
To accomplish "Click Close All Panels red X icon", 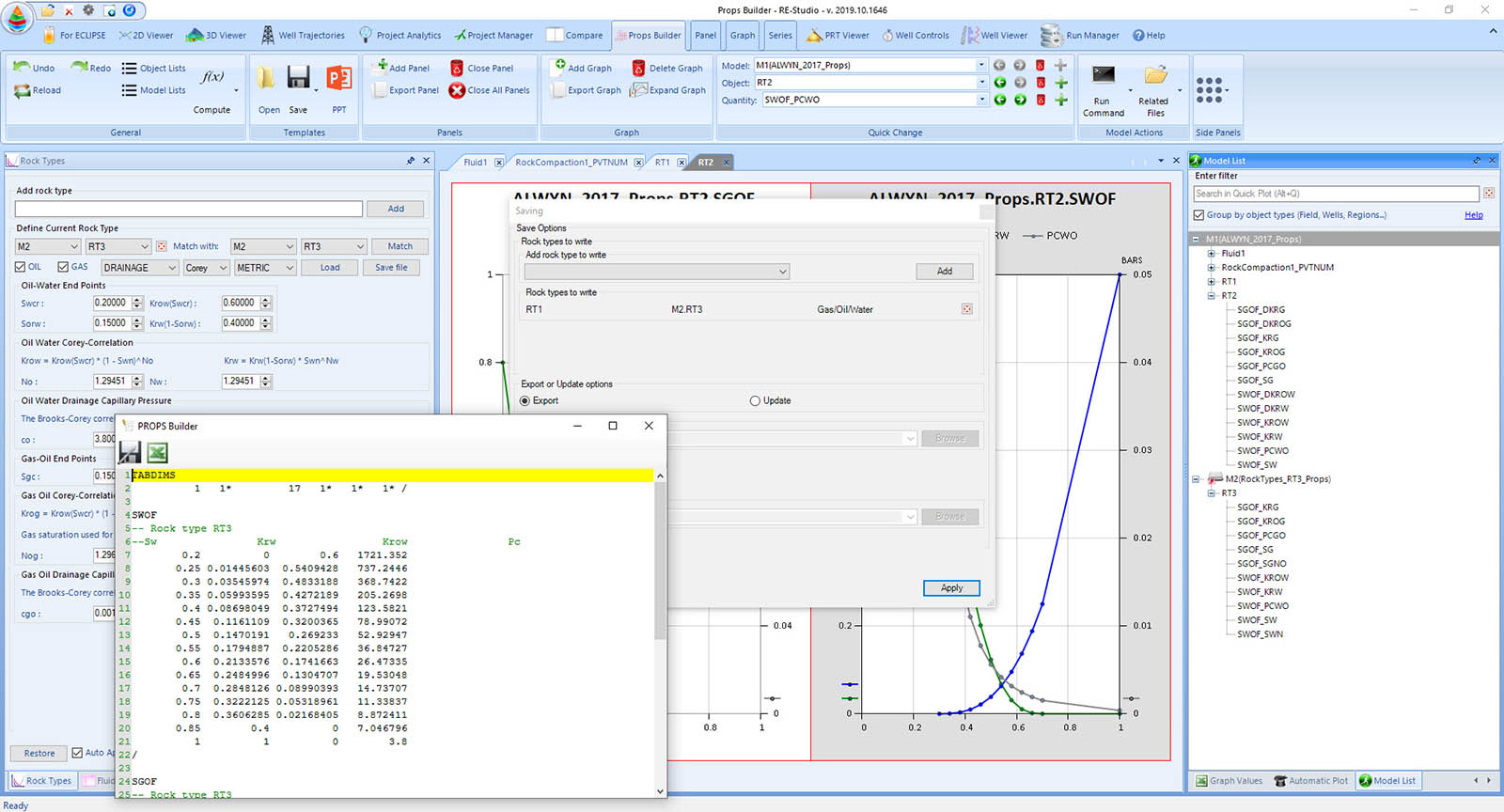I will pyautogui.click(x=457, y=90).
